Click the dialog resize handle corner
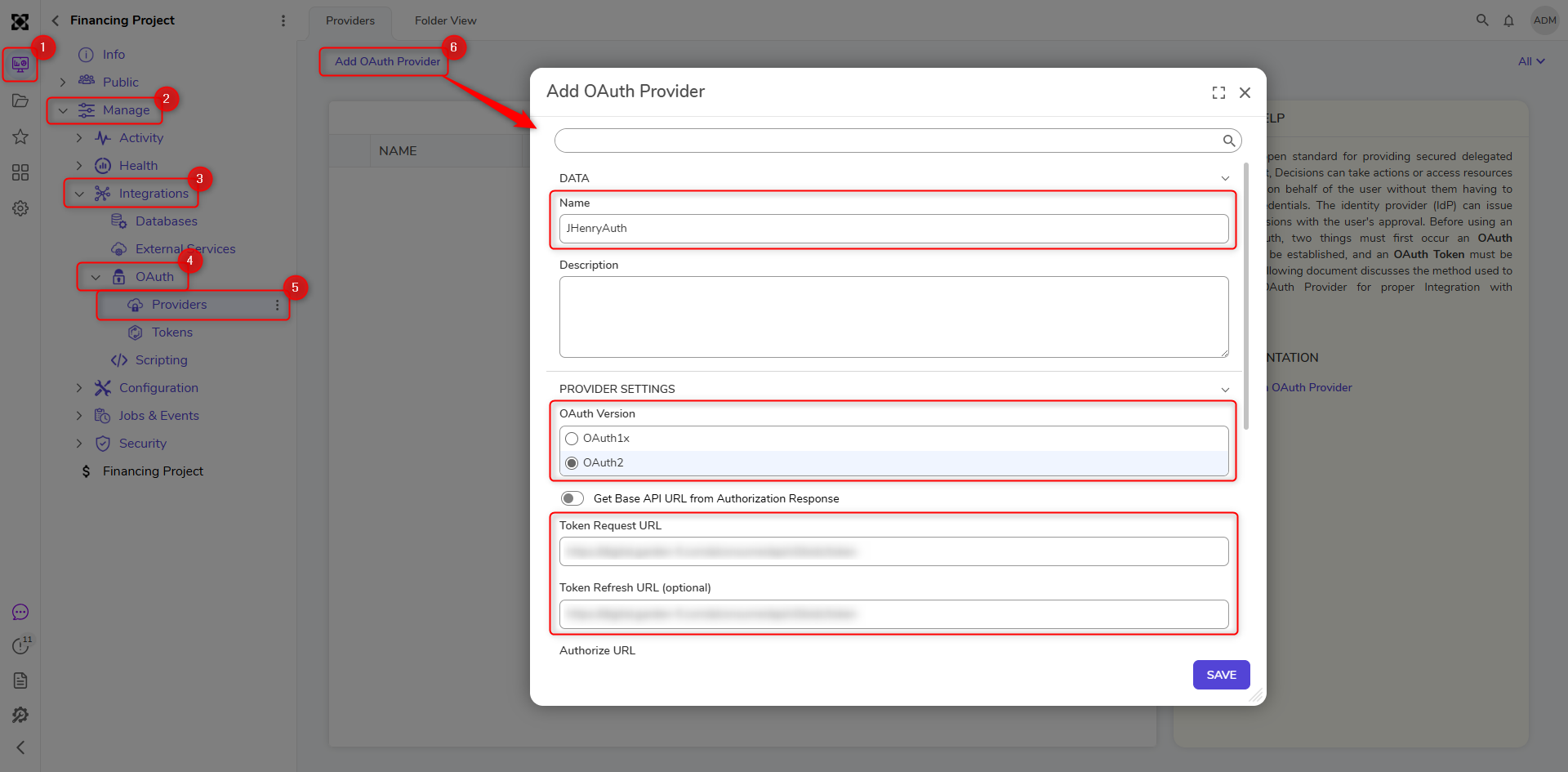This screenshot has height=772, width=1568. (x=1257, y=696)
